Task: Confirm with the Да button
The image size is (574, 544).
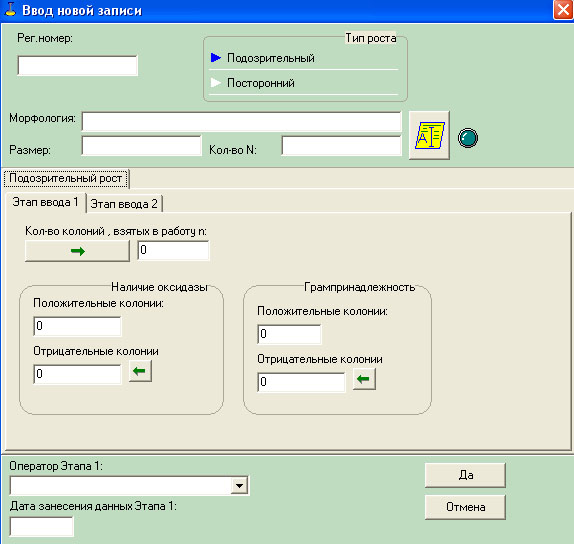Action: pos(465,475)
